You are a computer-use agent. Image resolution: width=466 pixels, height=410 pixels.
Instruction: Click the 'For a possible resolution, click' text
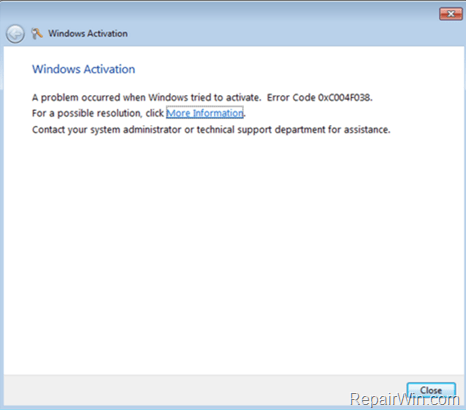tap(98, 113)
